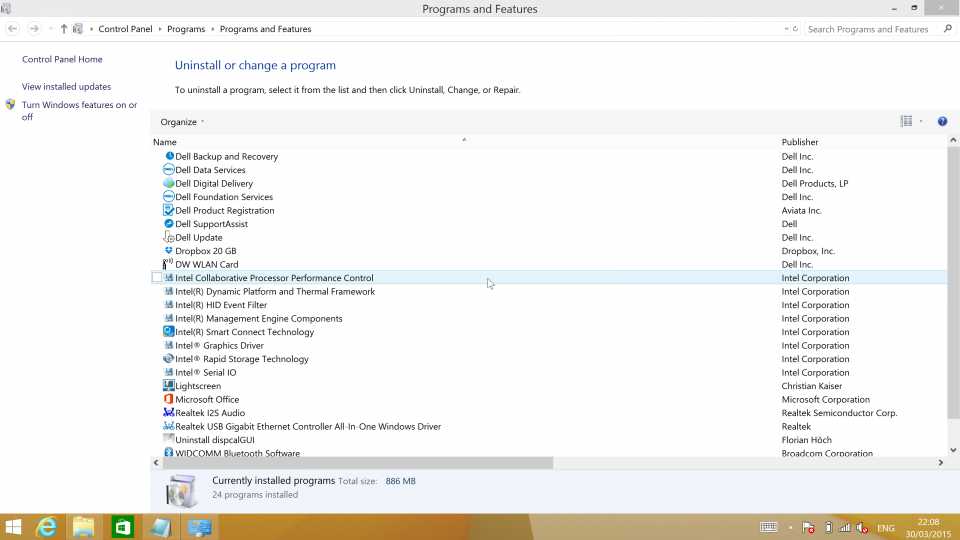Change the list view layout button
Viewport: 960px width, 540px height.
click(906, 121)
